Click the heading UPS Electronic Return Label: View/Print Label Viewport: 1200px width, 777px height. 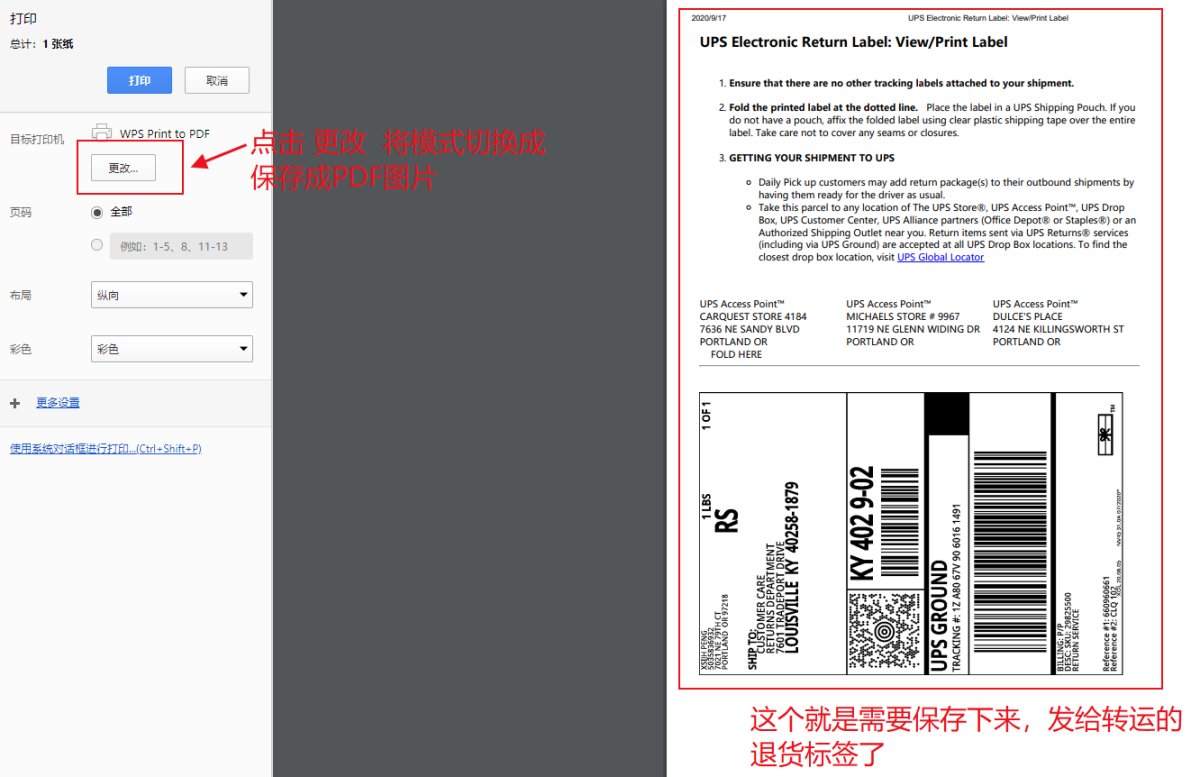point(854,42)
